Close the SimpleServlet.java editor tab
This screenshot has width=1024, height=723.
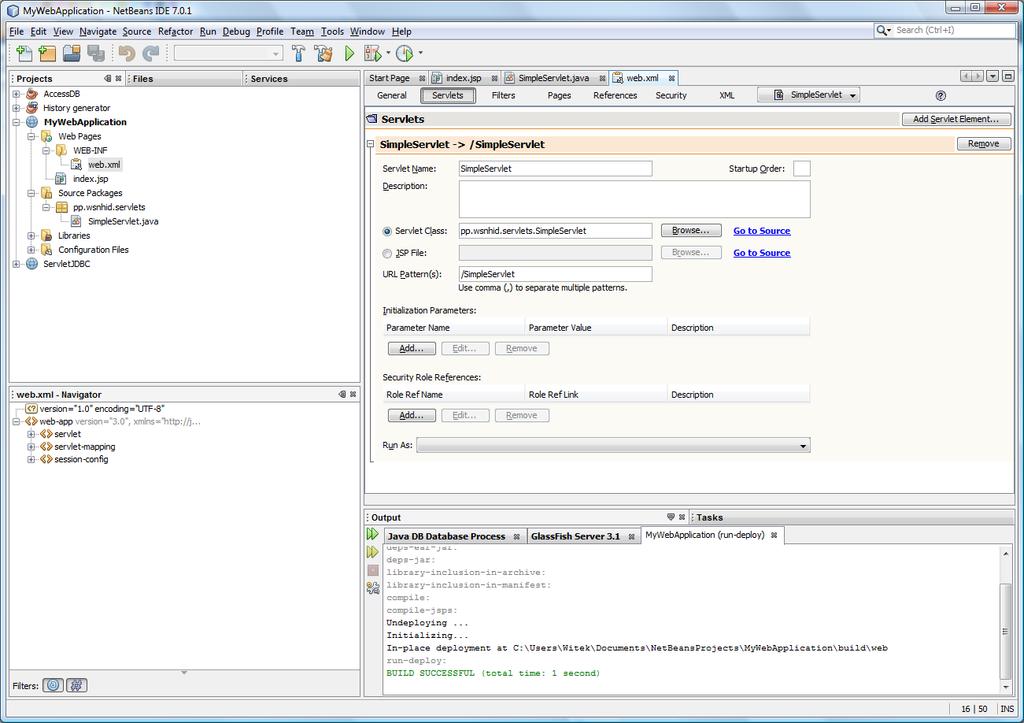click(602, 78)
